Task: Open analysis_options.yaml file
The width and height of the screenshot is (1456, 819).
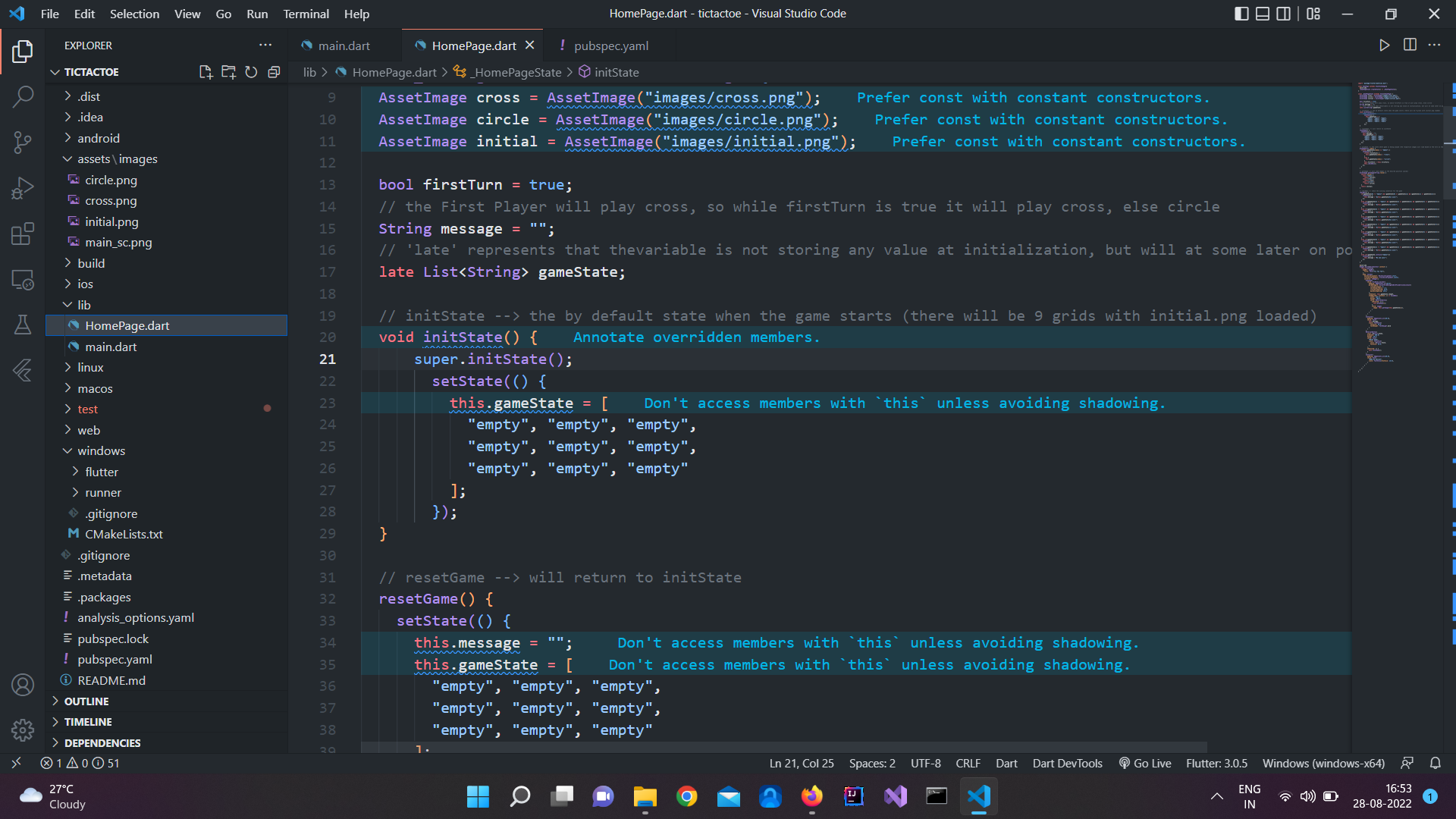Action: pos(136,617)
